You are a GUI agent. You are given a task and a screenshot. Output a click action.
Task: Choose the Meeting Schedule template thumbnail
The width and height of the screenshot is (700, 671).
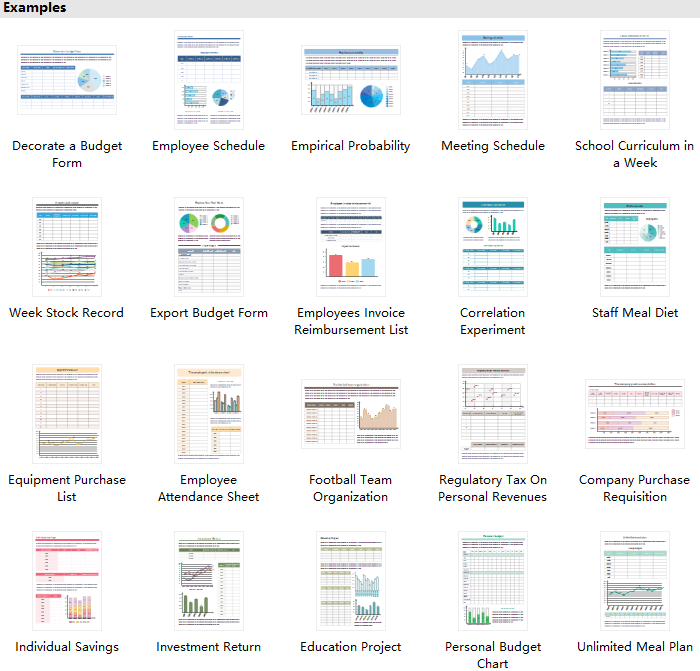point(493,80)
